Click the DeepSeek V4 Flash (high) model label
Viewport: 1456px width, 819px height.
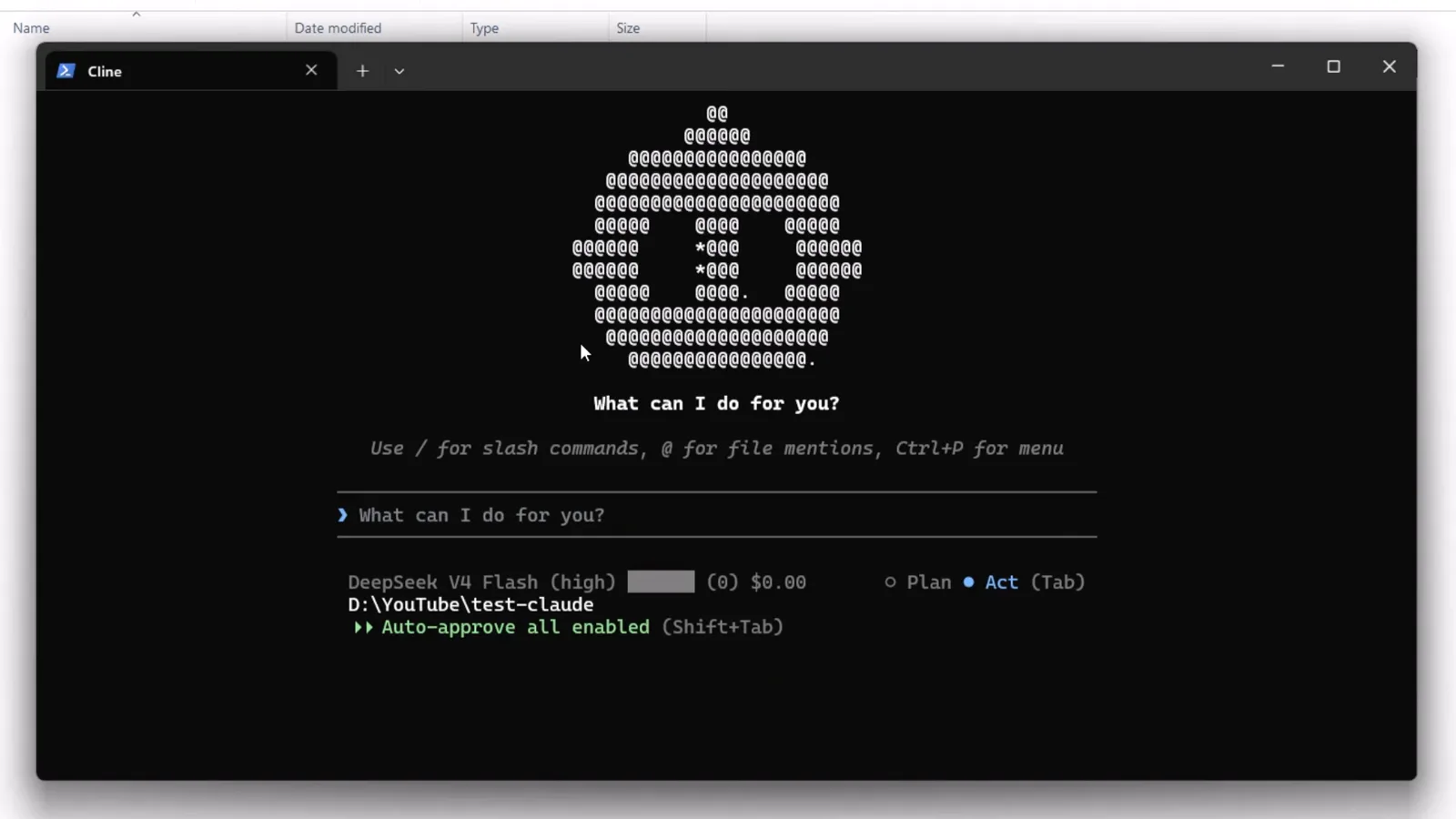[481, 582]
